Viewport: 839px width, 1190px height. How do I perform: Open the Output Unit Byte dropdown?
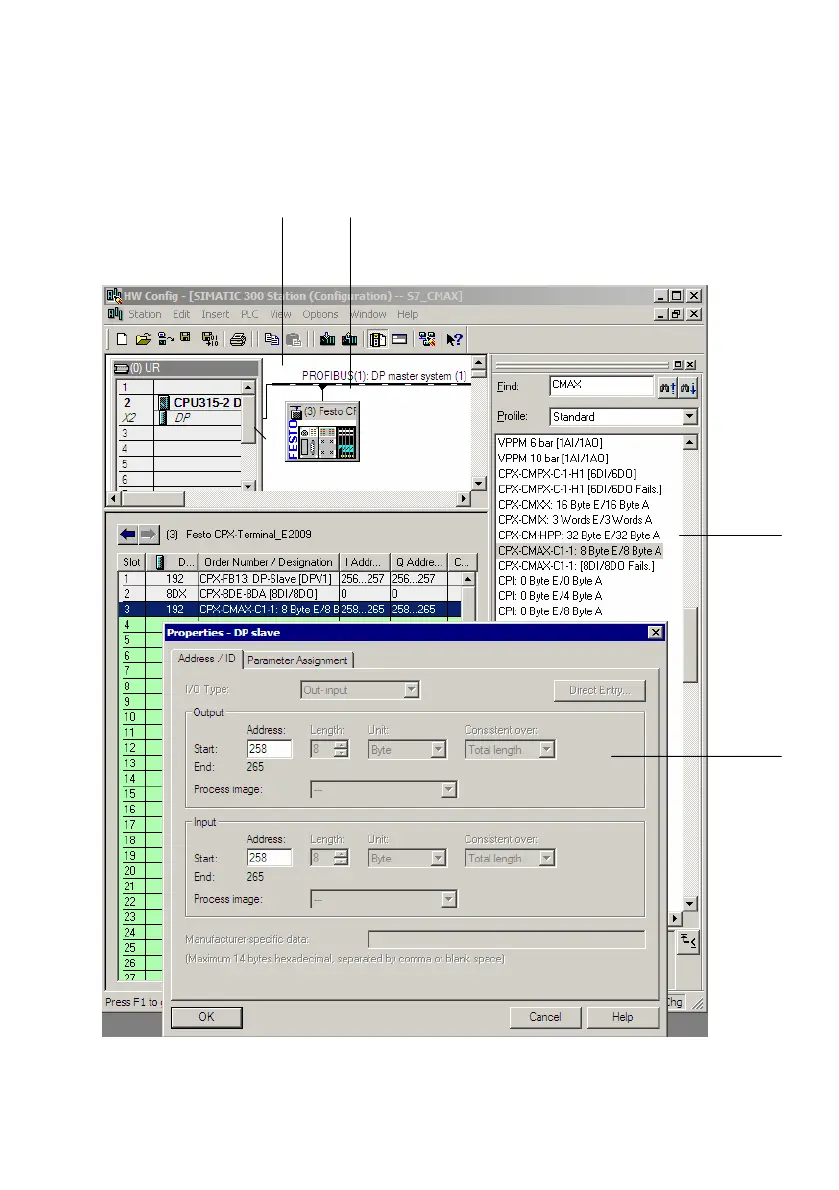[438, 750]
